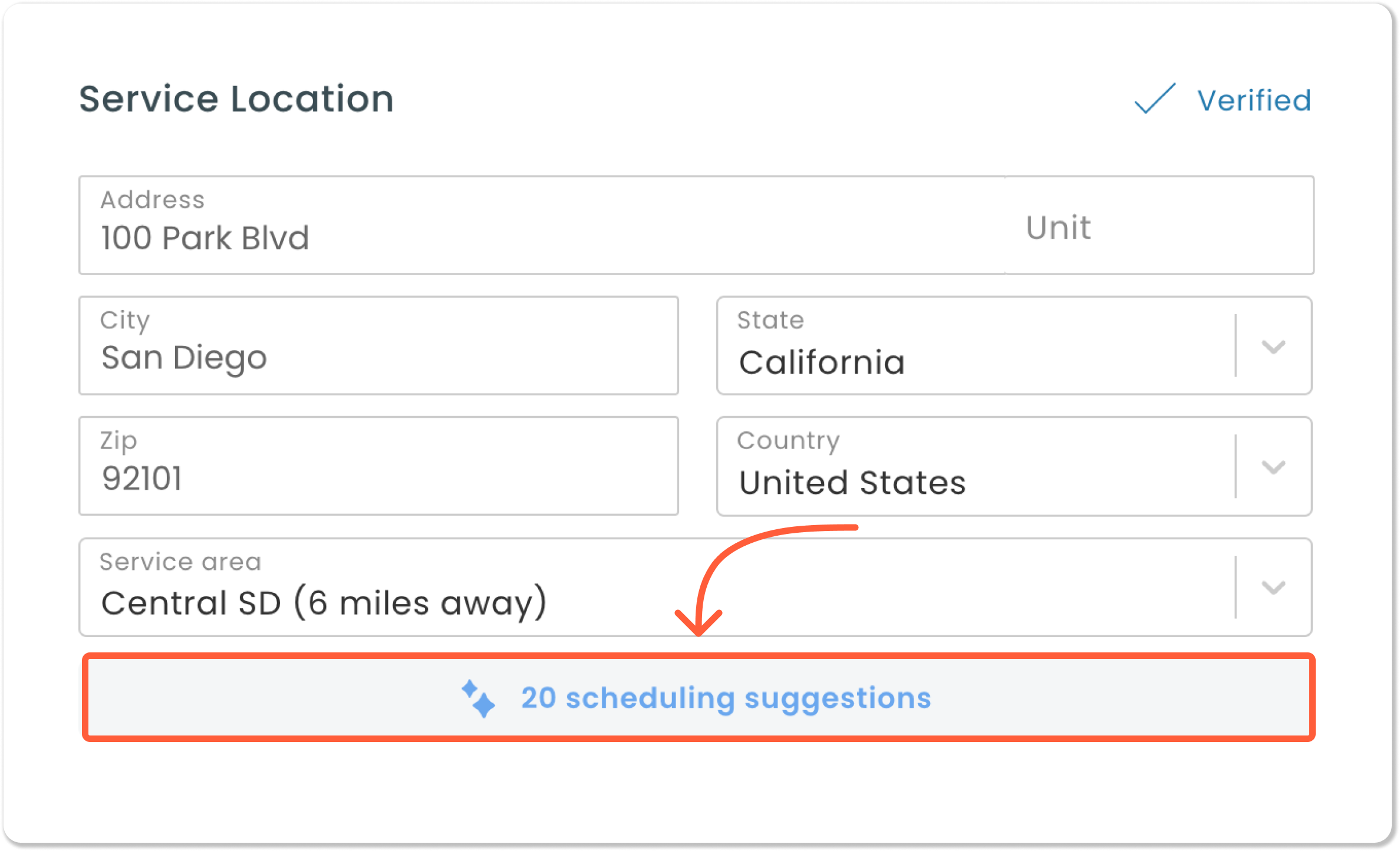Click the Service Location heading
This screenshot has width=1400, height=851.
coord(236,98)
